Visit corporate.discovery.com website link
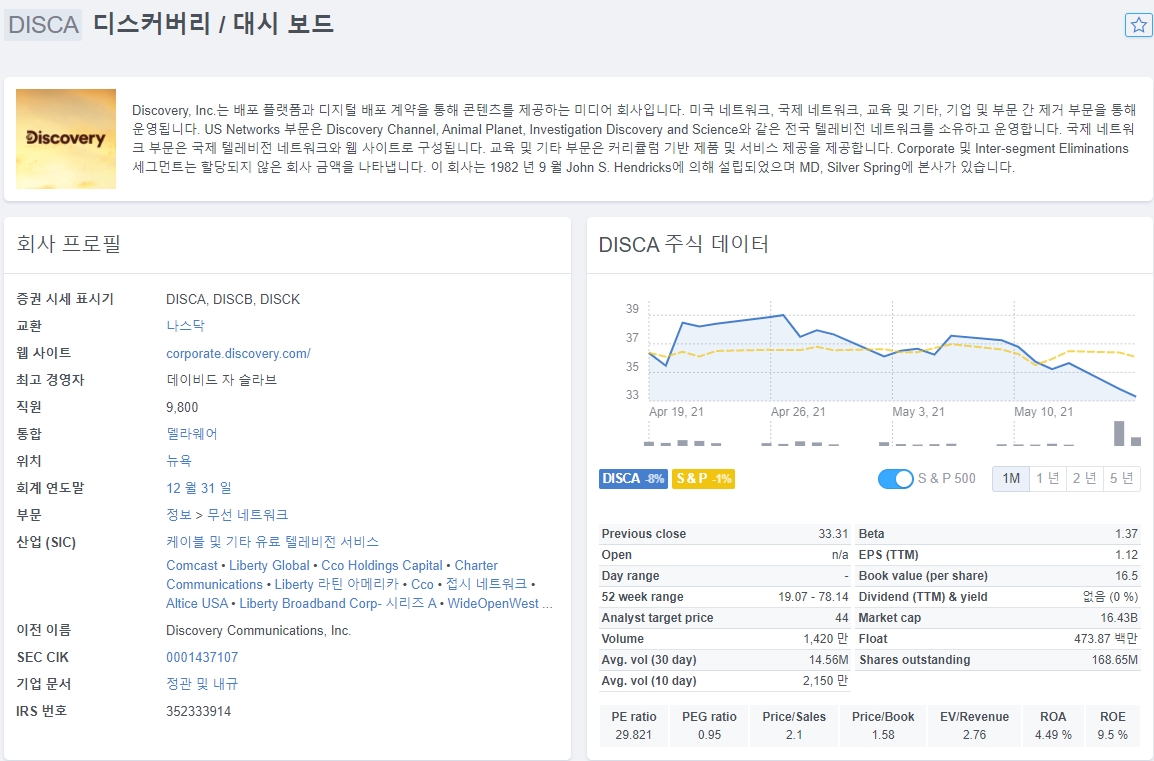The width and height of the screenshot is (1154, 761). (x=238, y=353)
